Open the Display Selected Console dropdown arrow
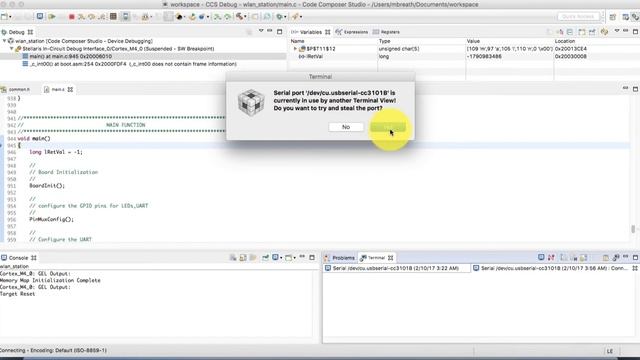The height and width of the screenshot is (360, 640). click(281, 258)
